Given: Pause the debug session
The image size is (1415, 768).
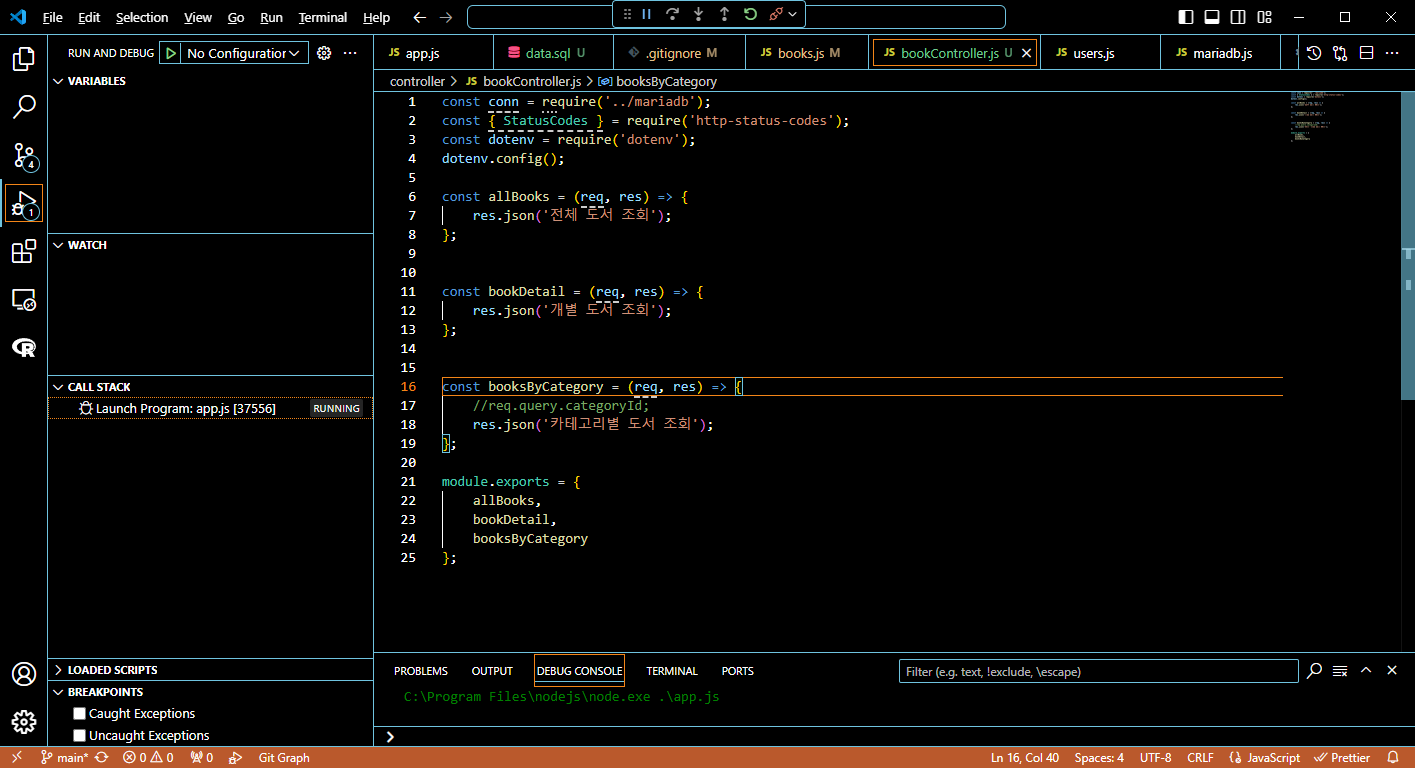Looking at the screenshot, I should click(x=646, y=14).
